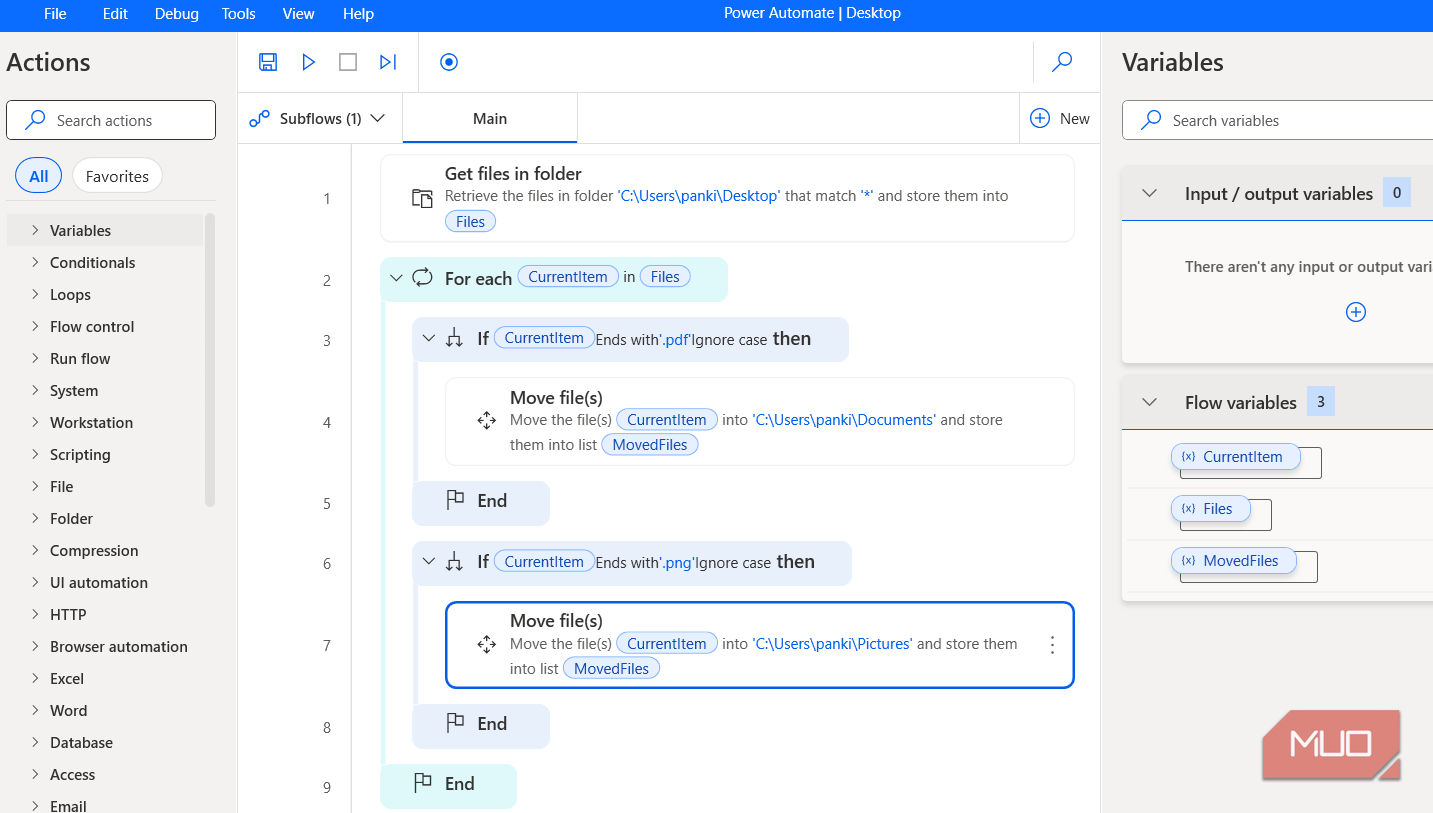Viewport: 1433px width, 813px height.
Task: Expand the Run flow action group
Action: tap(35, 358)
